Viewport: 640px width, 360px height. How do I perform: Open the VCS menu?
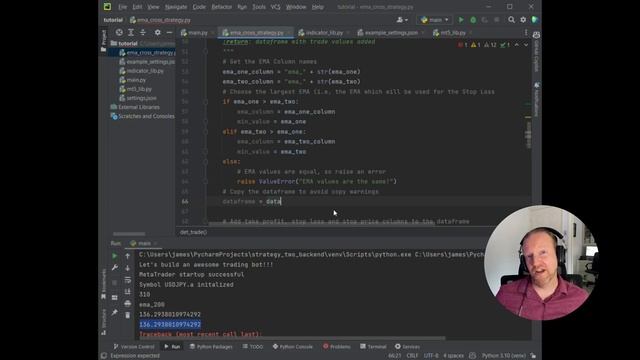[276, 7]
